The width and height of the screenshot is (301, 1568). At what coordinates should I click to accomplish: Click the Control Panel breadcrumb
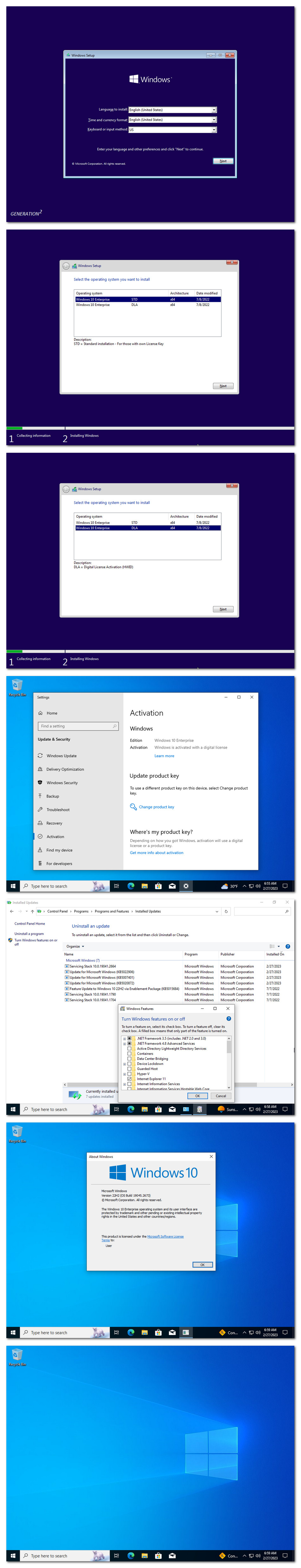pos(57,911)
